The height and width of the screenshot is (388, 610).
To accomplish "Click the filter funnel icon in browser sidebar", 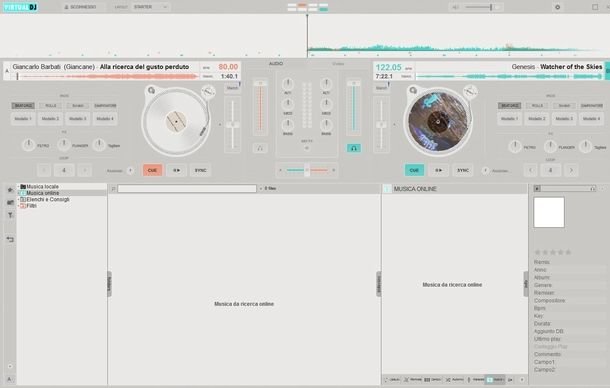I will 10,215.
